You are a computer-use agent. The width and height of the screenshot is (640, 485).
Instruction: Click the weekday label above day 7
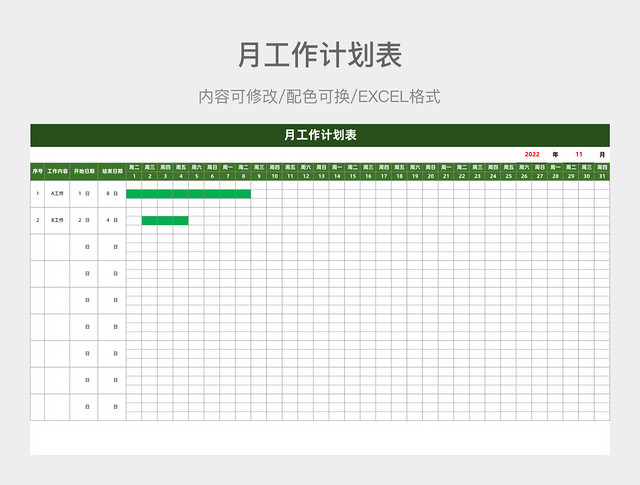[228, 167]
